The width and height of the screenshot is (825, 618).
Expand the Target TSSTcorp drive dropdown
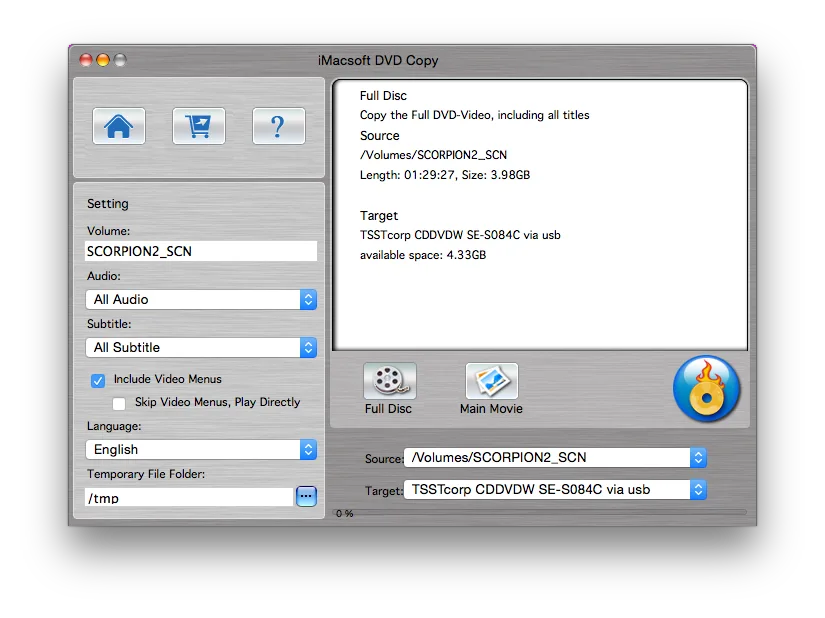coord(555,490)
